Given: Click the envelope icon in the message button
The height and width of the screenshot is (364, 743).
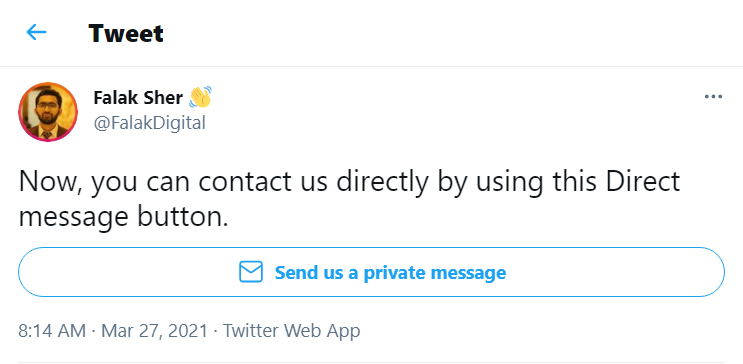Looking at the screenshot, I should pyautogui.click(x=251, y=272).
